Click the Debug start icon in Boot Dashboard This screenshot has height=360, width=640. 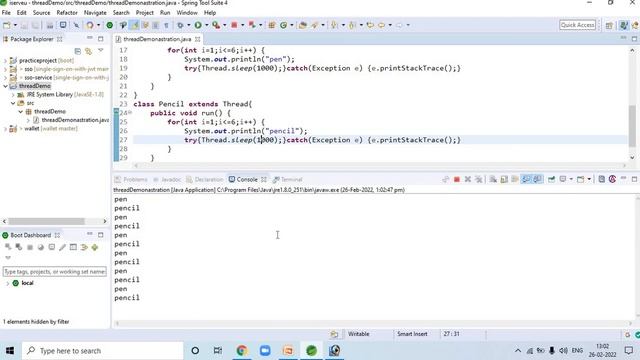(x=19, y=247)
